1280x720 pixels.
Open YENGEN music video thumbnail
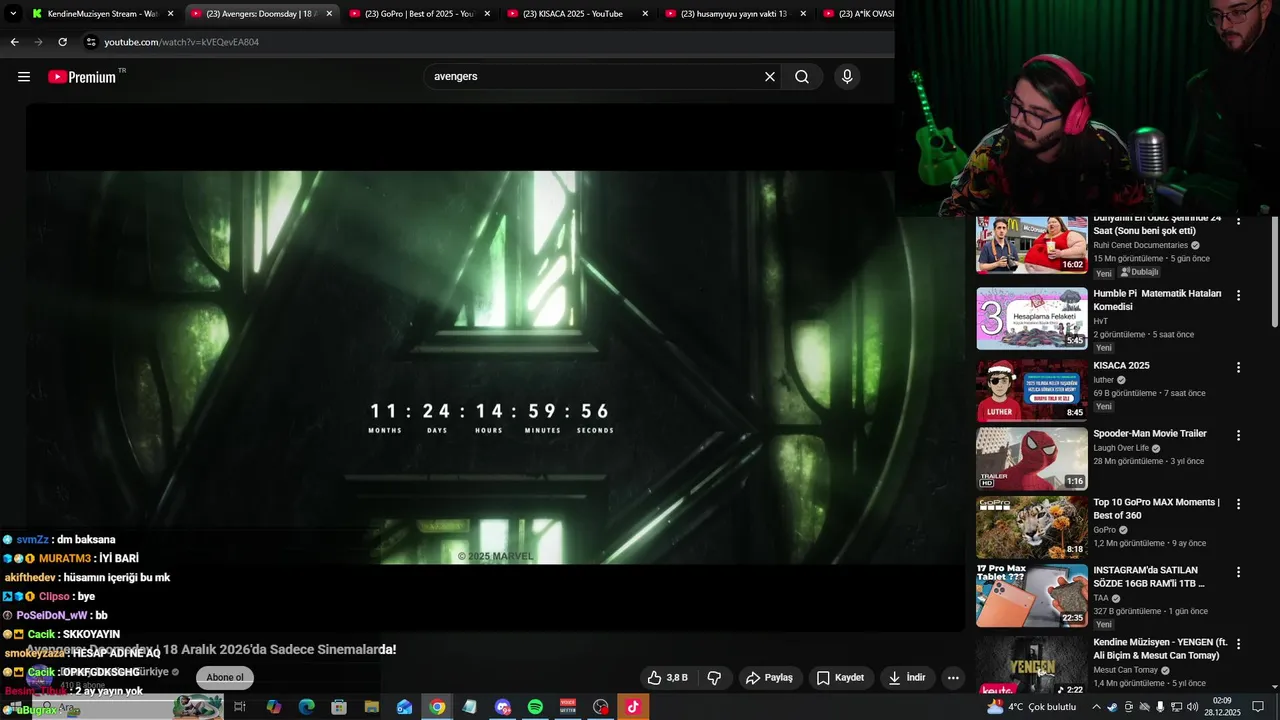(1032, 664)
